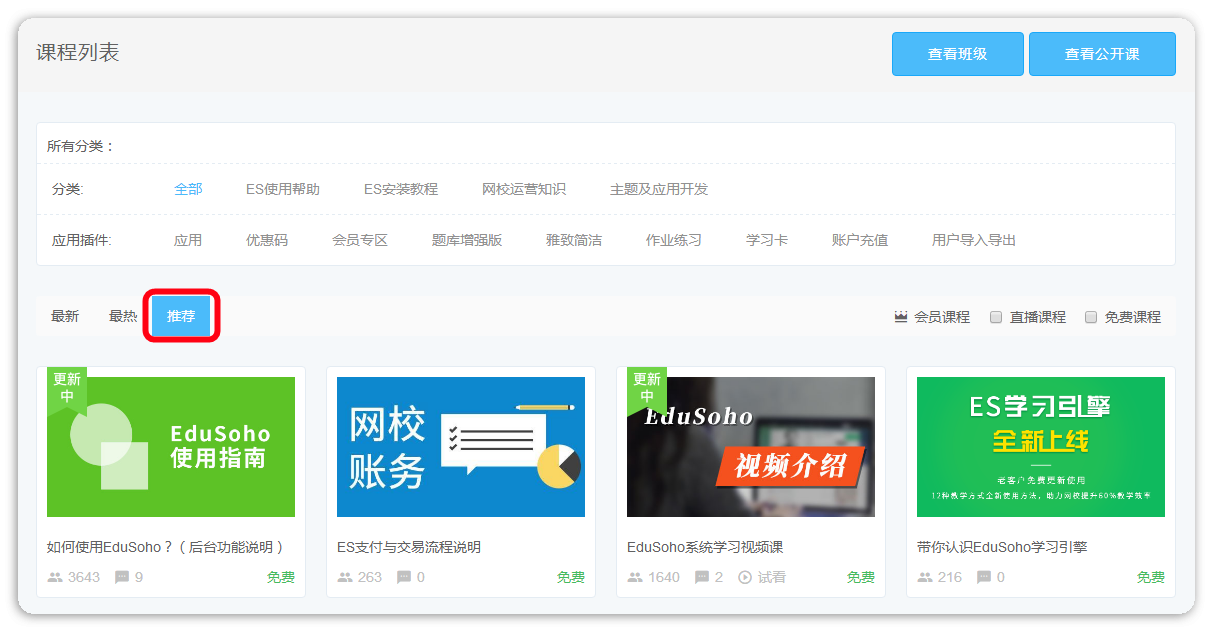The height and width of the screenshot is (632, 1213).
Task: Select the 推荐 sorting tab
Action: pos(181,316)
